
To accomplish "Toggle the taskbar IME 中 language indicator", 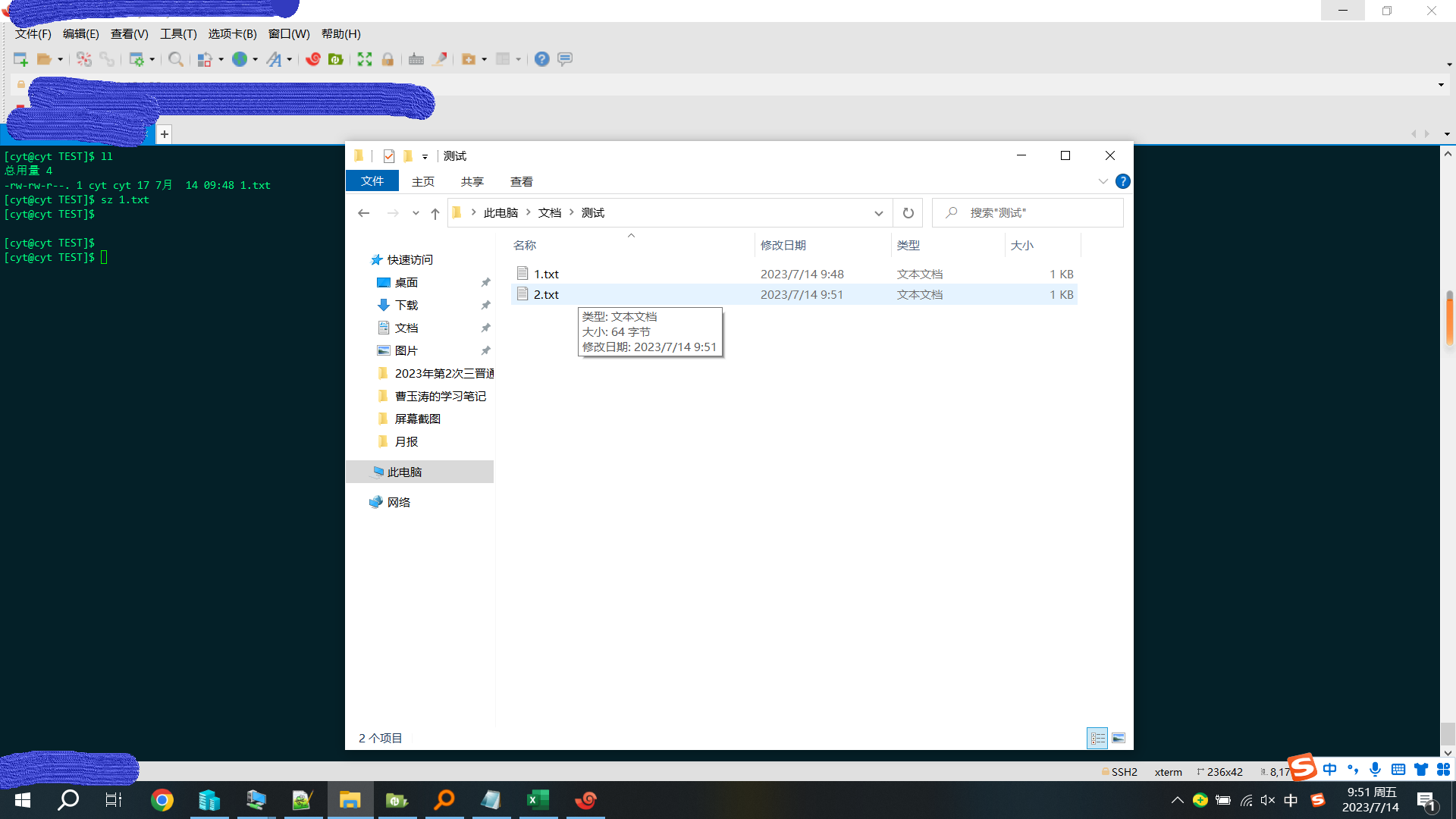I will tap(1291, 800).
